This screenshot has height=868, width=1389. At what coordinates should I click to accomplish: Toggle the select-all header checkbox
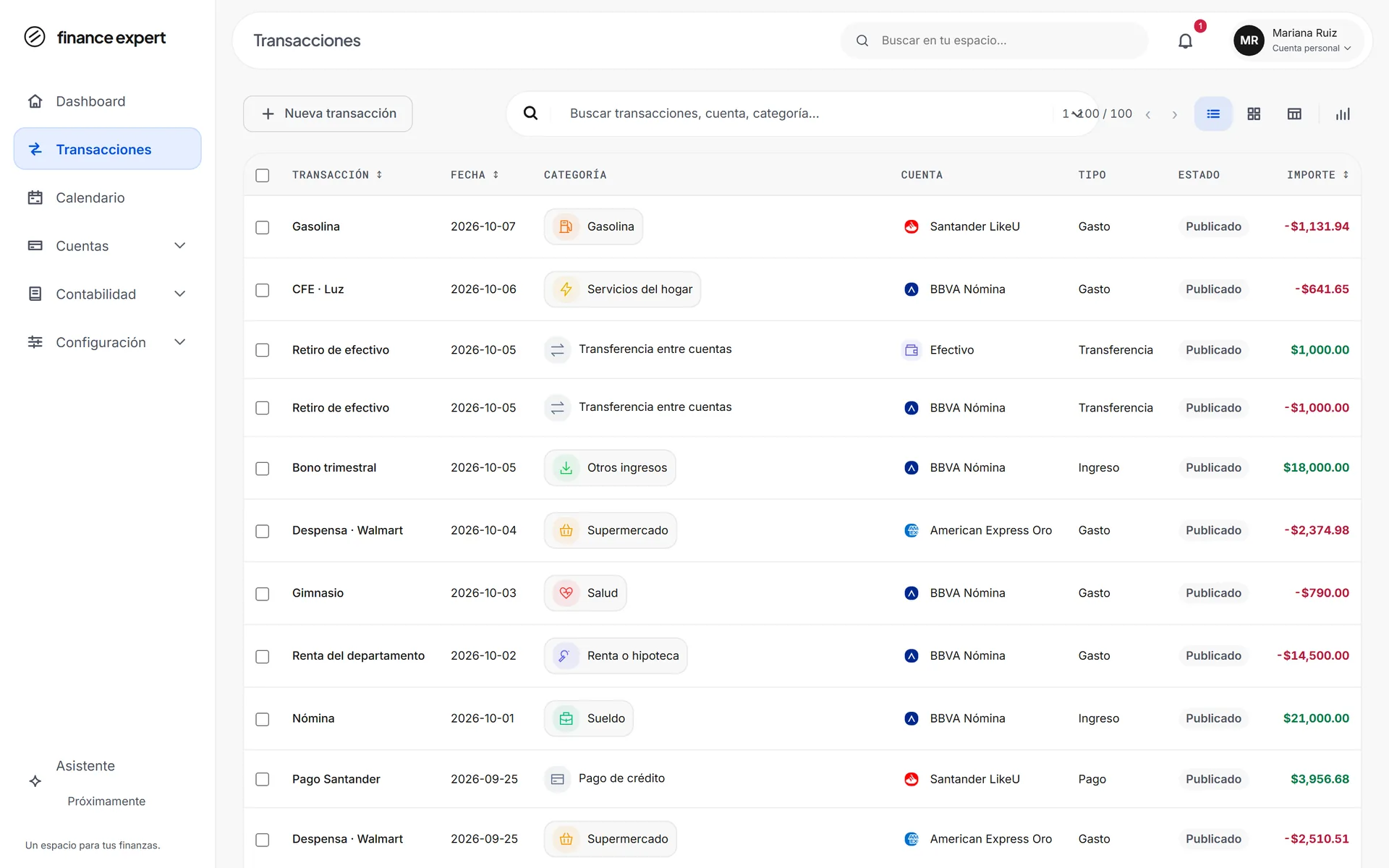click(263, 175)
